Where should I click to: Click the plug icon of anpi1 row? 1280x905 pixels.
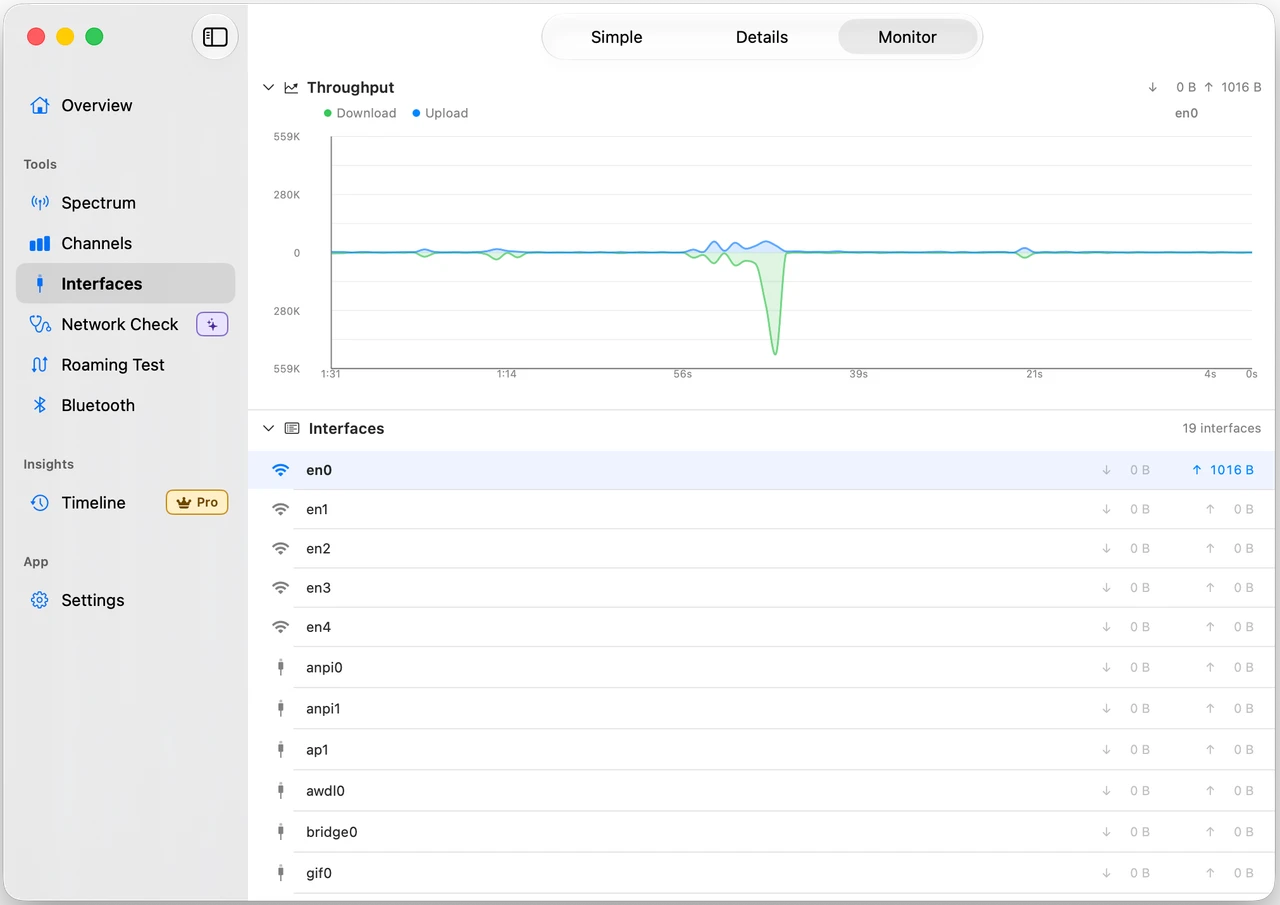coord(281,708)
